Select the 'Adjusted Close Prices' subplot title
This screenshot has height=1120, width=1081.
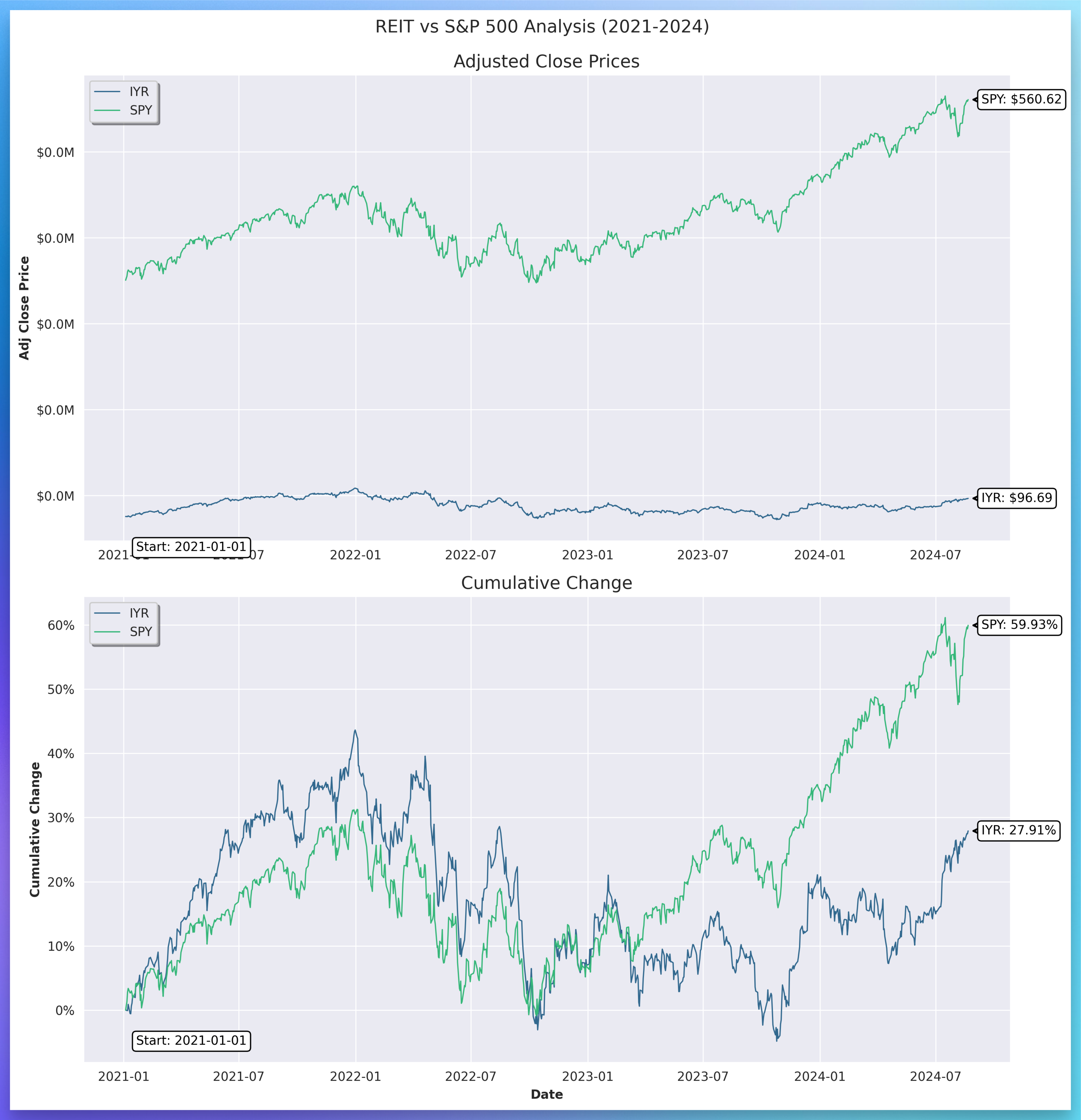[546, 62]
